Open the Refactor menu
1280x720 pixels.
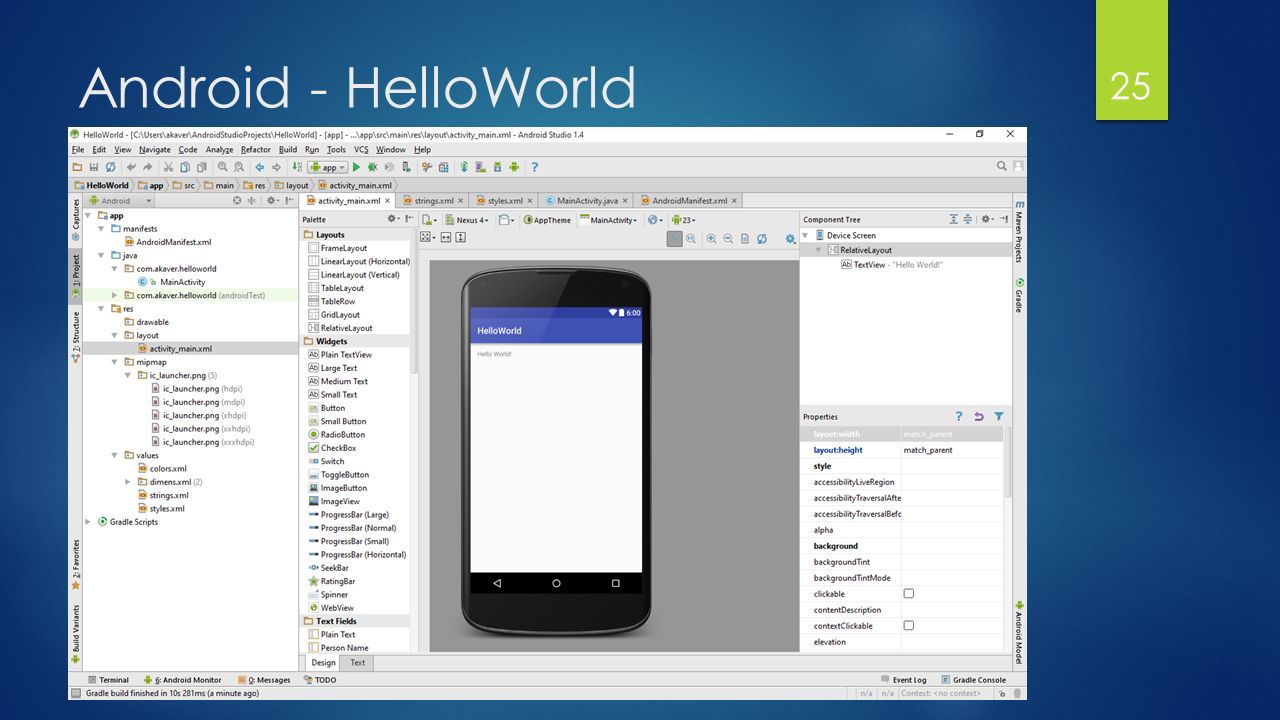pyautogui.click(x=256, y=150)
